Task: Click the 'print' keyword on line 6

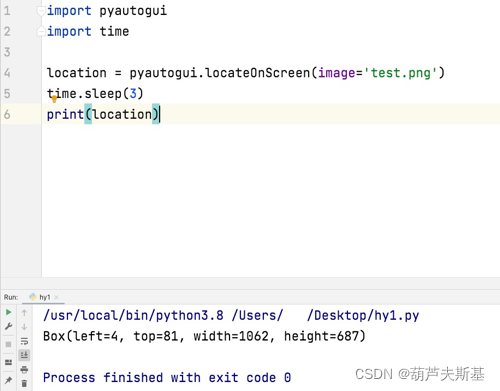Action: tap(65, 114)
